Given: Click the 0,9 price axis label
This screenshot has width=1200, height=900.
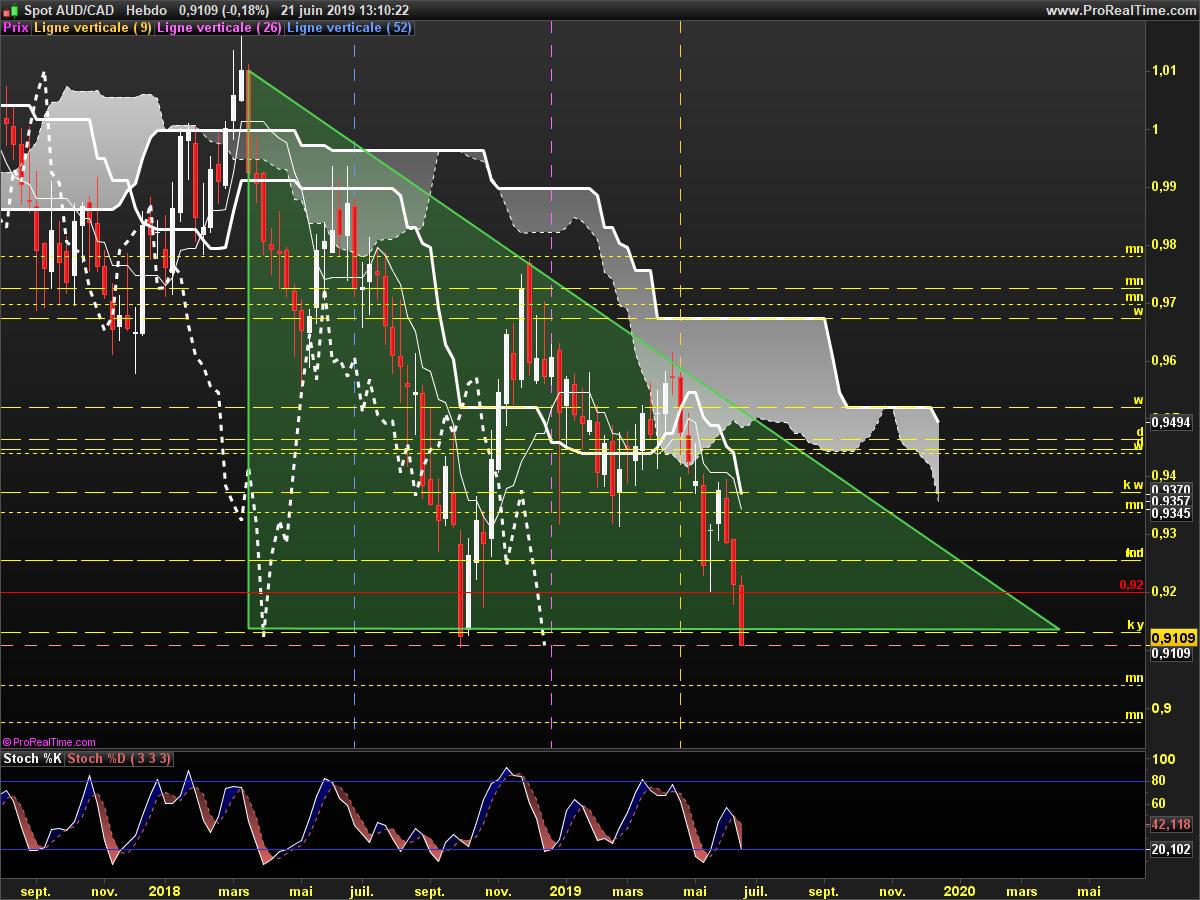Looking at the screenshot, I should [1160, 709].
